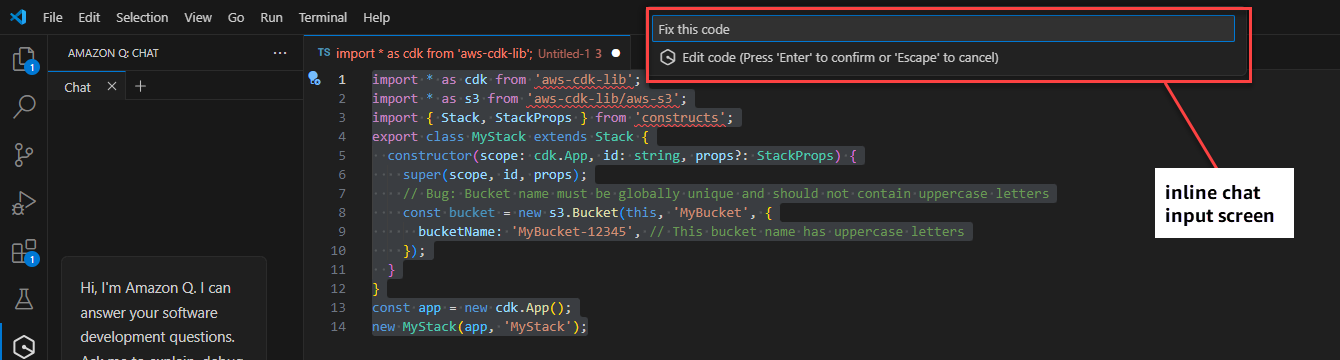This screenshot has height=360, width=1340.
Task: Click the VS Code logo icon
Action: point(19,17)
